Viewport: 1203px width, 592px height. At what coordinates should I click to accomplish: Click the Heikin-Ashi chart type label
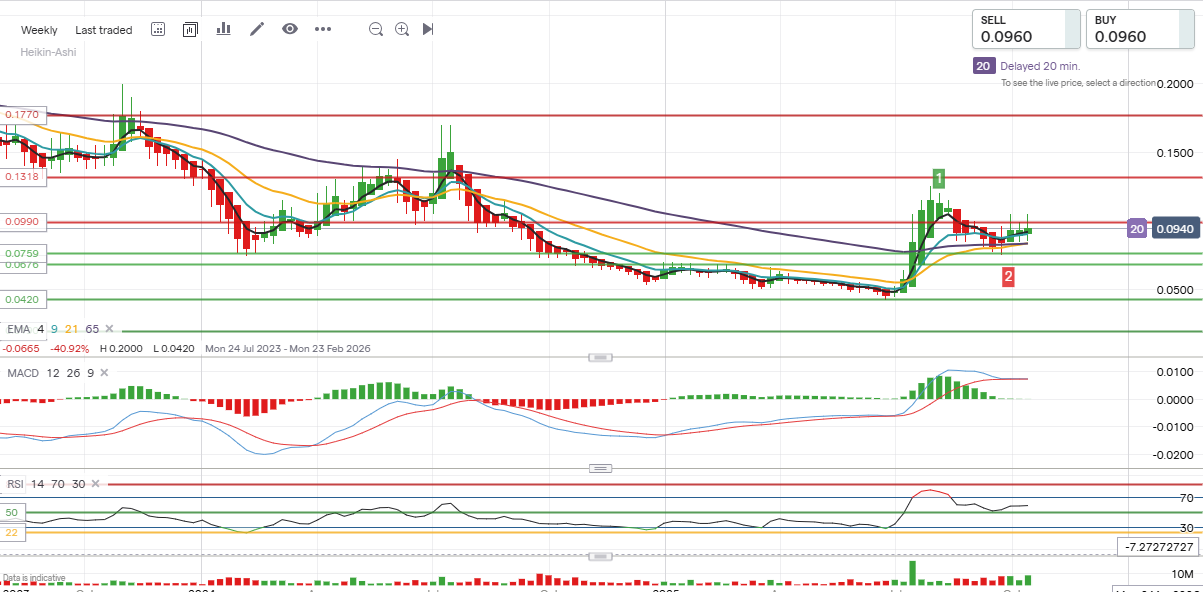tap(48, 52)
